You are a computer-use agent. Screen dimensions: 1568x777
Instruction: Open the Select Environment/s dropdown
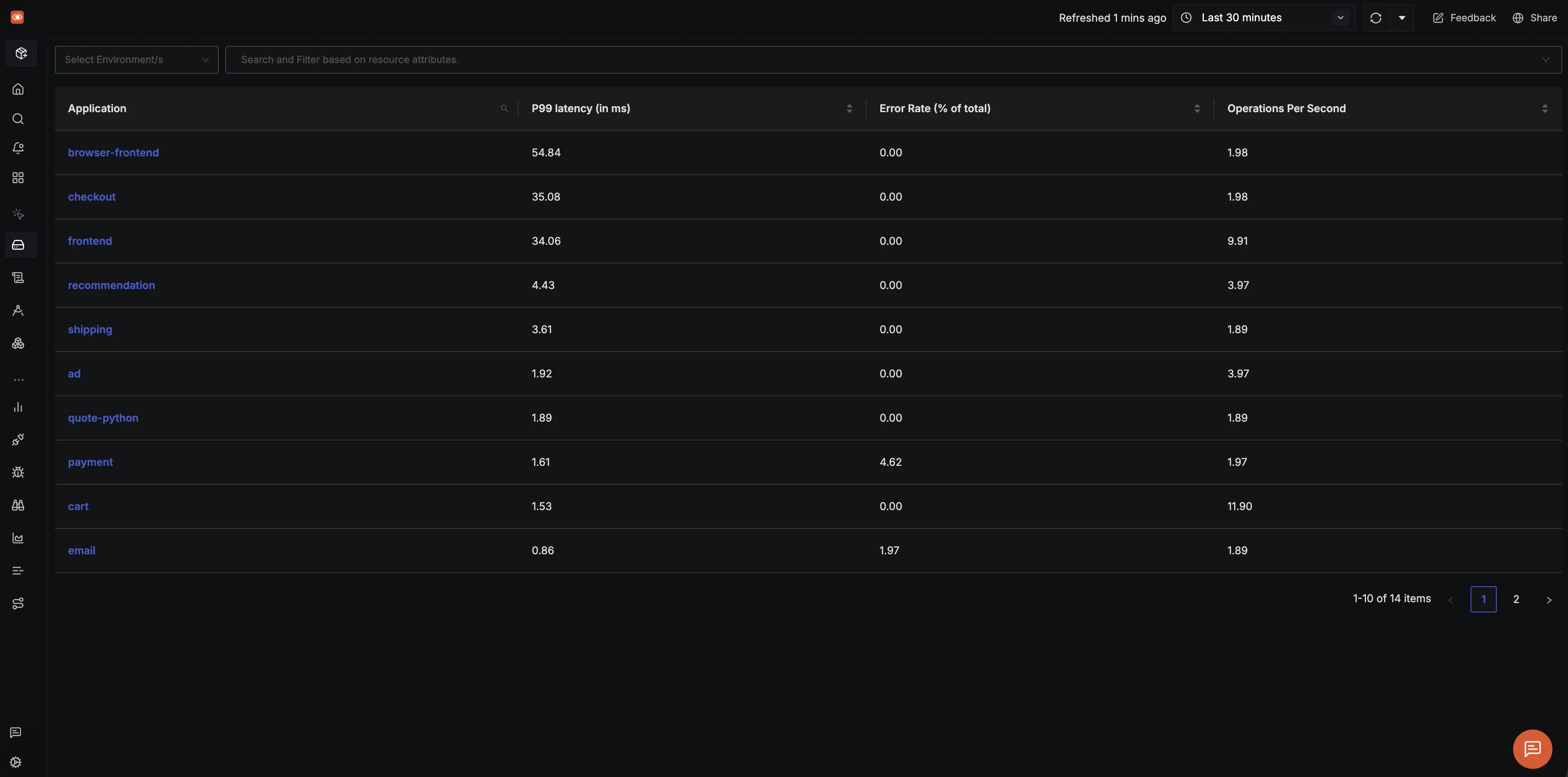(136, 60)
